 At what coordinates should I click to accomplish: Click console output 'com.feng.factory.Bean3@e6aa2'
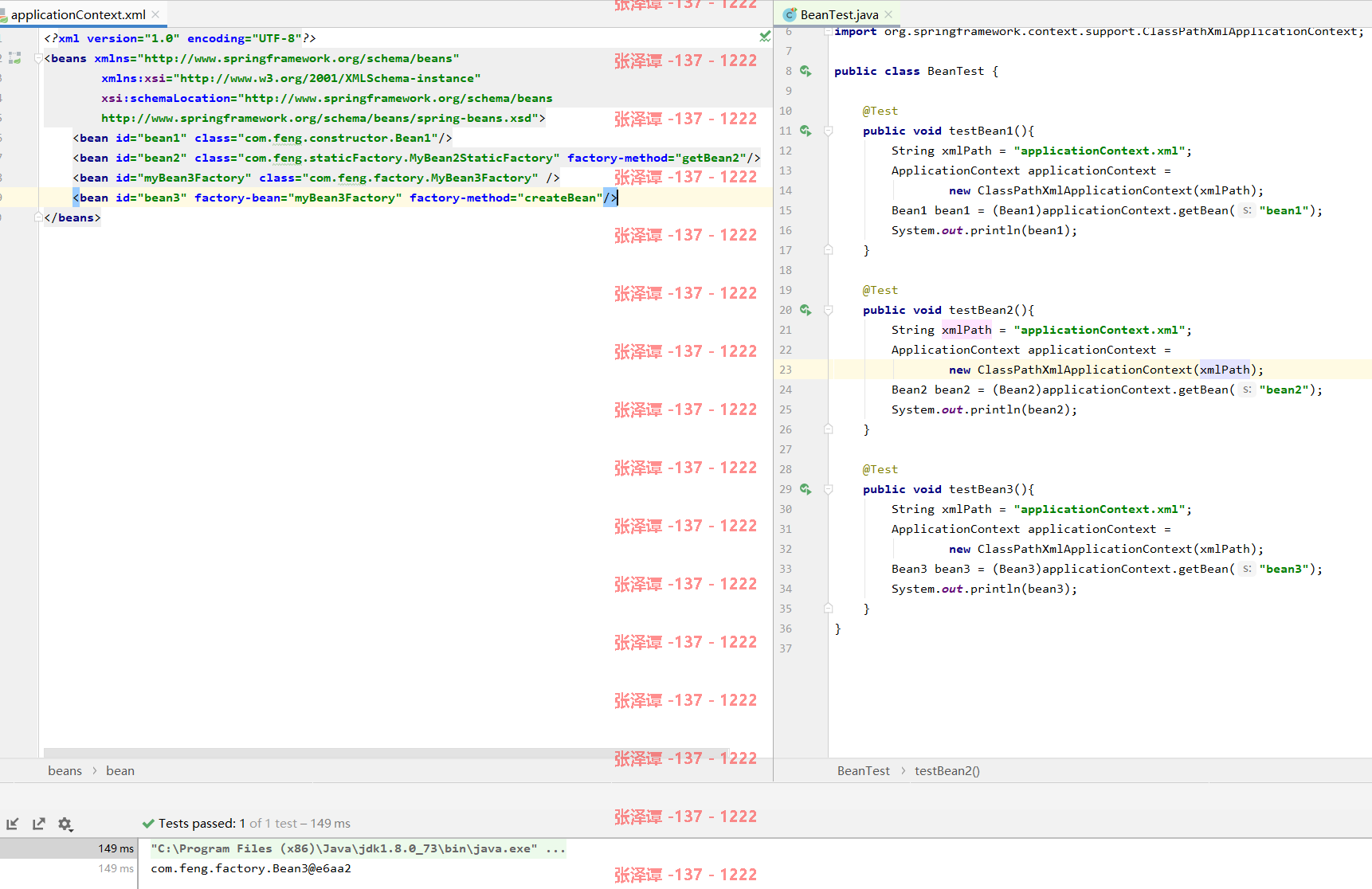point(251,868)
